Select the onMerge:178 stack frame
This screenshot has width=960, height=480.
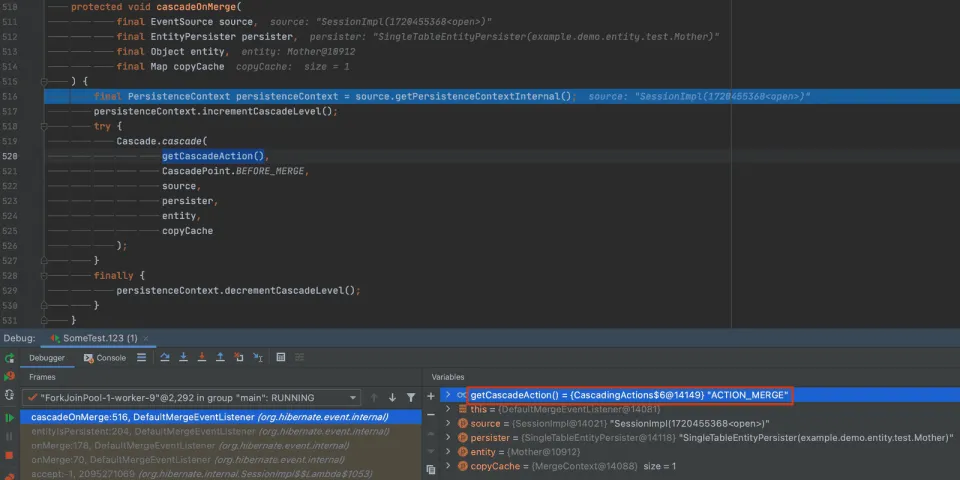220,446
